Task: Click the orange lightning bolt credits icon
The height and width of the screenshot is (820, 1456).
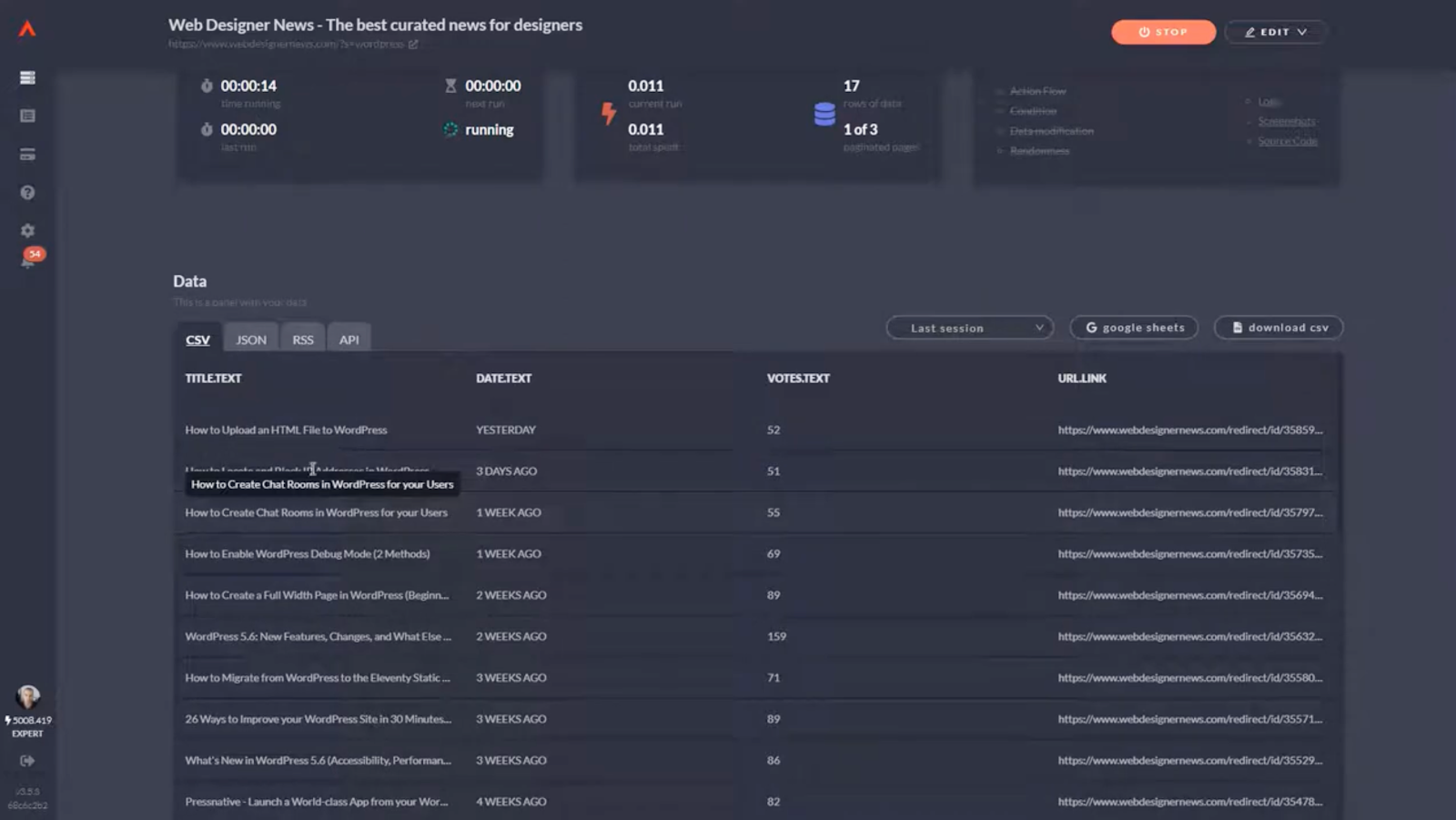Action: tap(608, 113)
